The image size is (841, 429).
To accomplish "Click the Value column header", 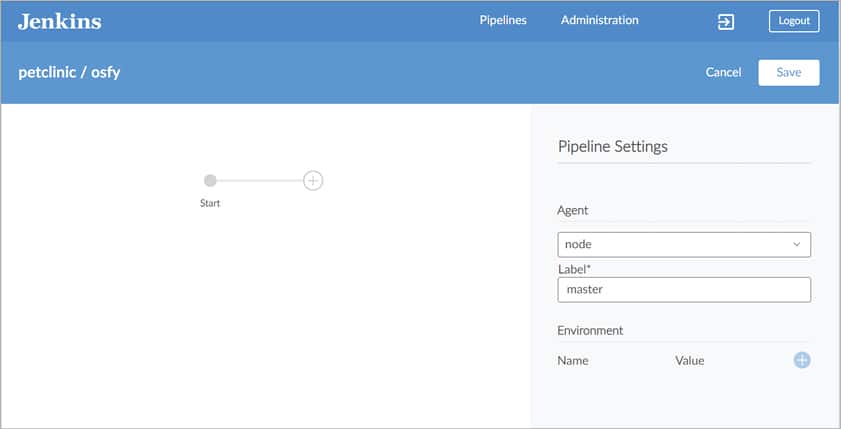I will coord(689,360).
